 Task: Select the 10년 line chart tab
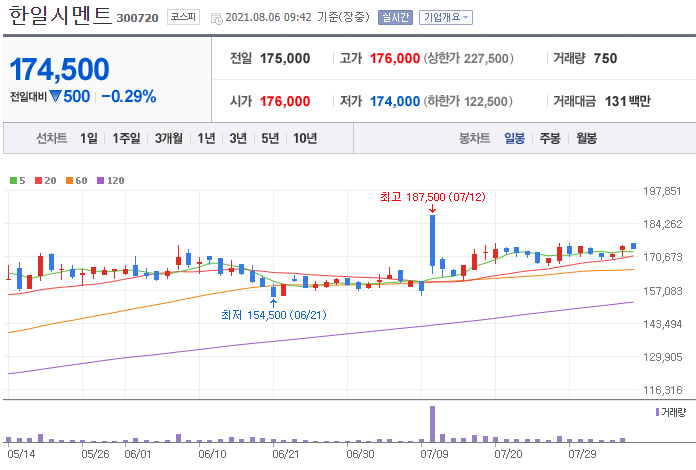pyautogui.click(x=305, y=138)
